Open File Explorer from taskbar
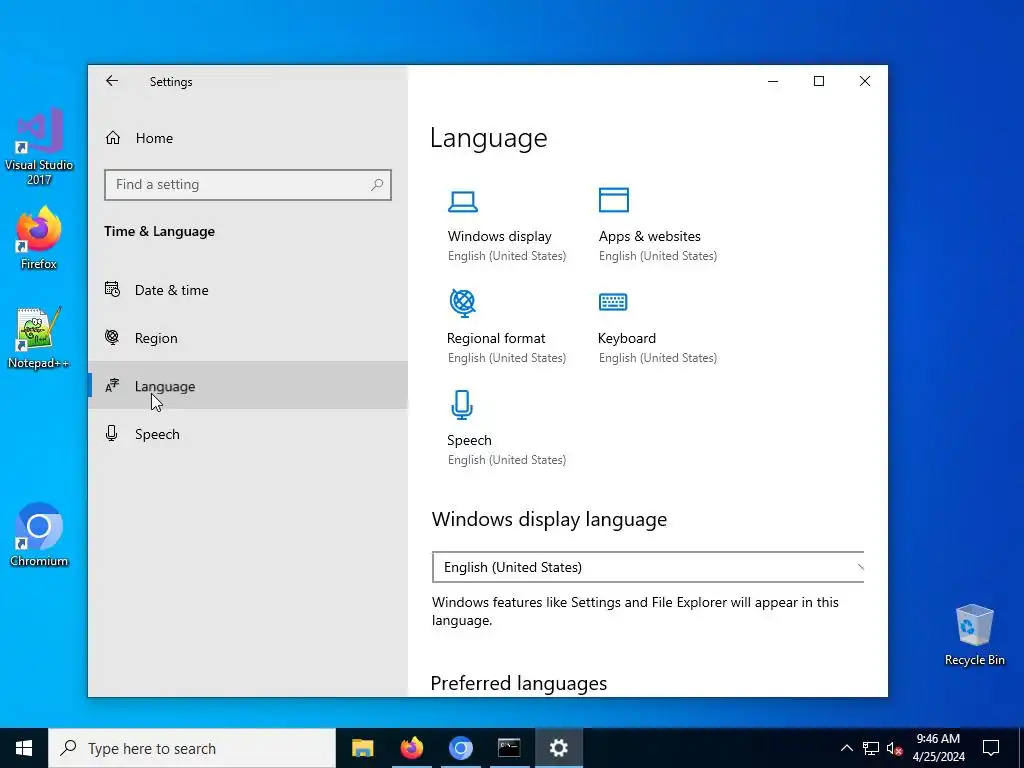Image resolution: width=1024 pixels, height=768 pixels. tap(362, 748)
